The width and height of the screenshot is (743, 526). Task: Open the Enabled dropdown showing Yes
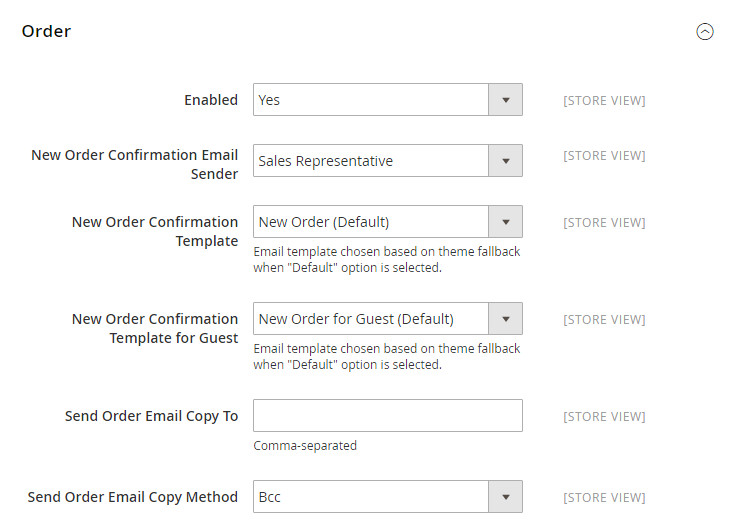pos(387,100)
